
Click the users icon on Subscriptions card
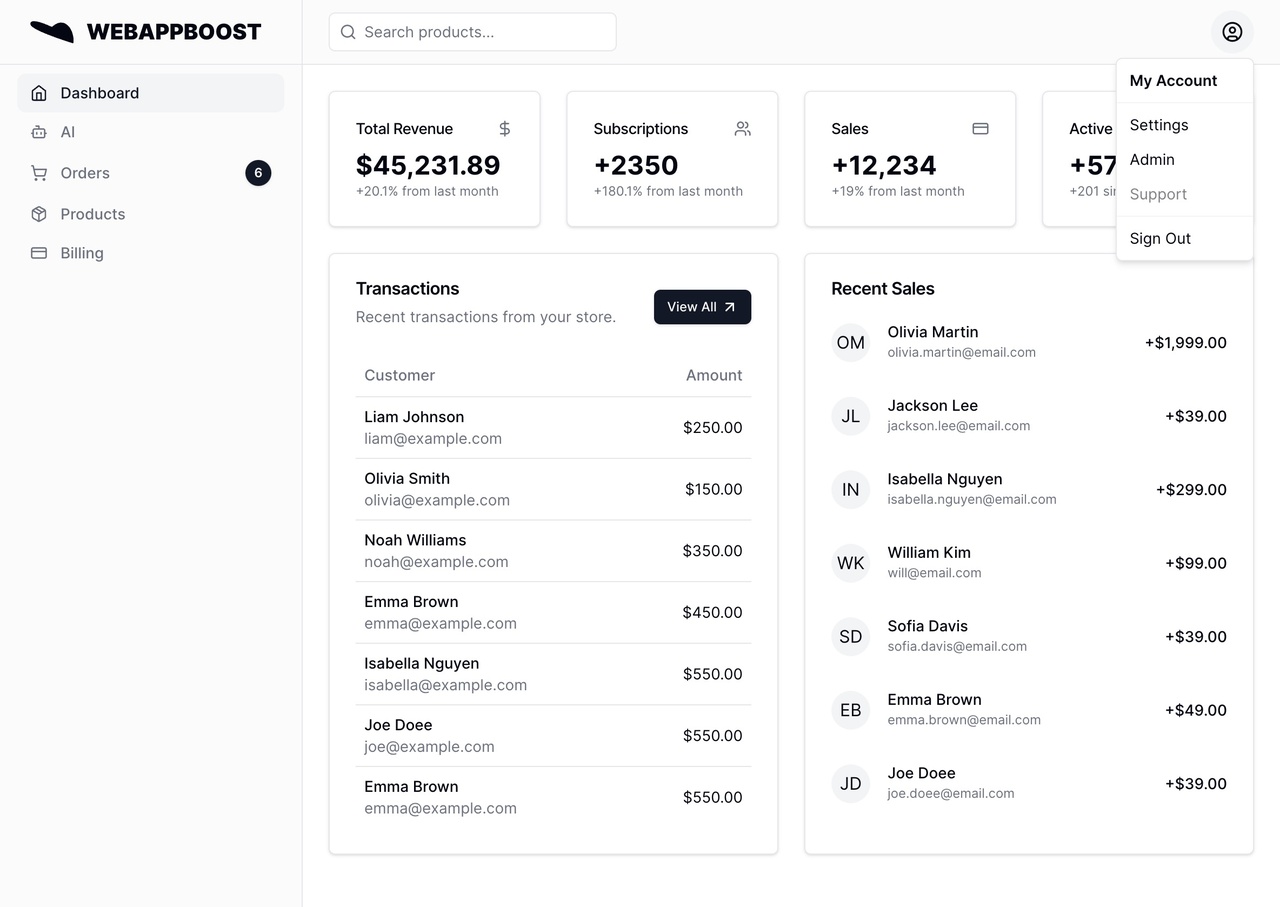tap(742, 128)
